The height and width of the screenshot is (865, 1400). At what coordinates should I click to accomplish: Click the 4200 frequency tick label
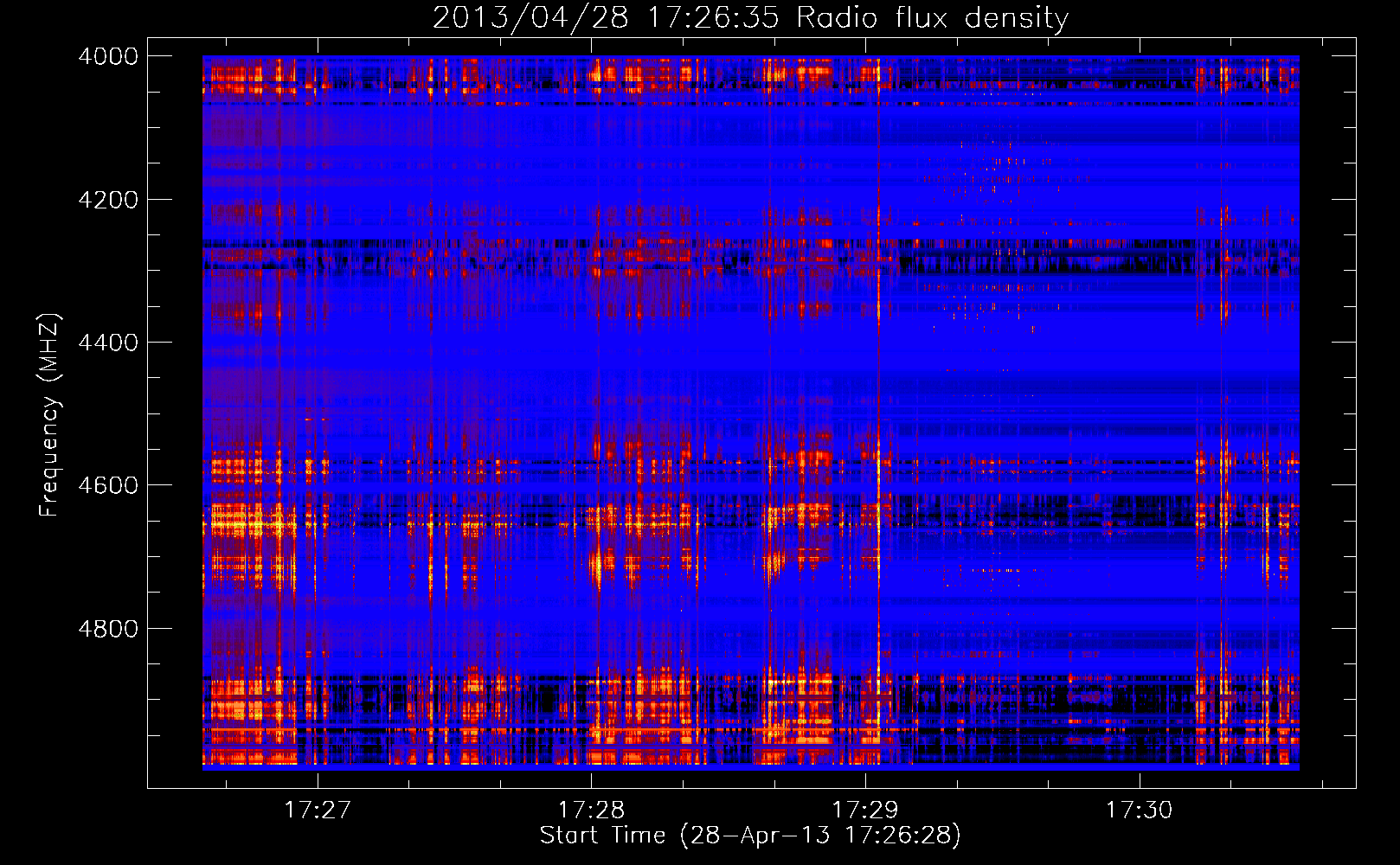pos(108,200)
